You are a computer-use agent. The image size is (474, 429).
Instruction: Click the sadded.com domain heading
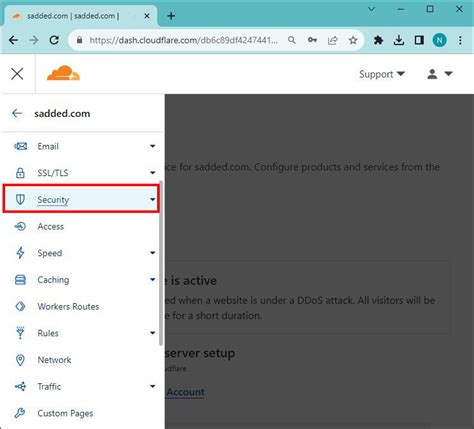(x=62, y=113)
